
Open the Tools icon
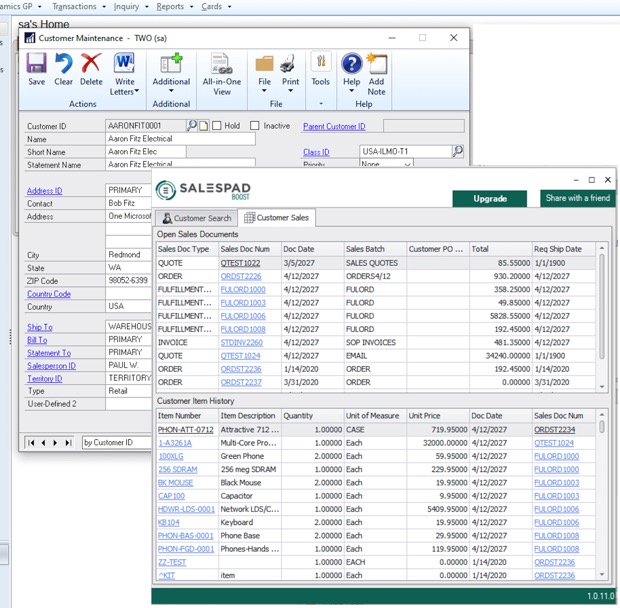(x=321, y=62)
